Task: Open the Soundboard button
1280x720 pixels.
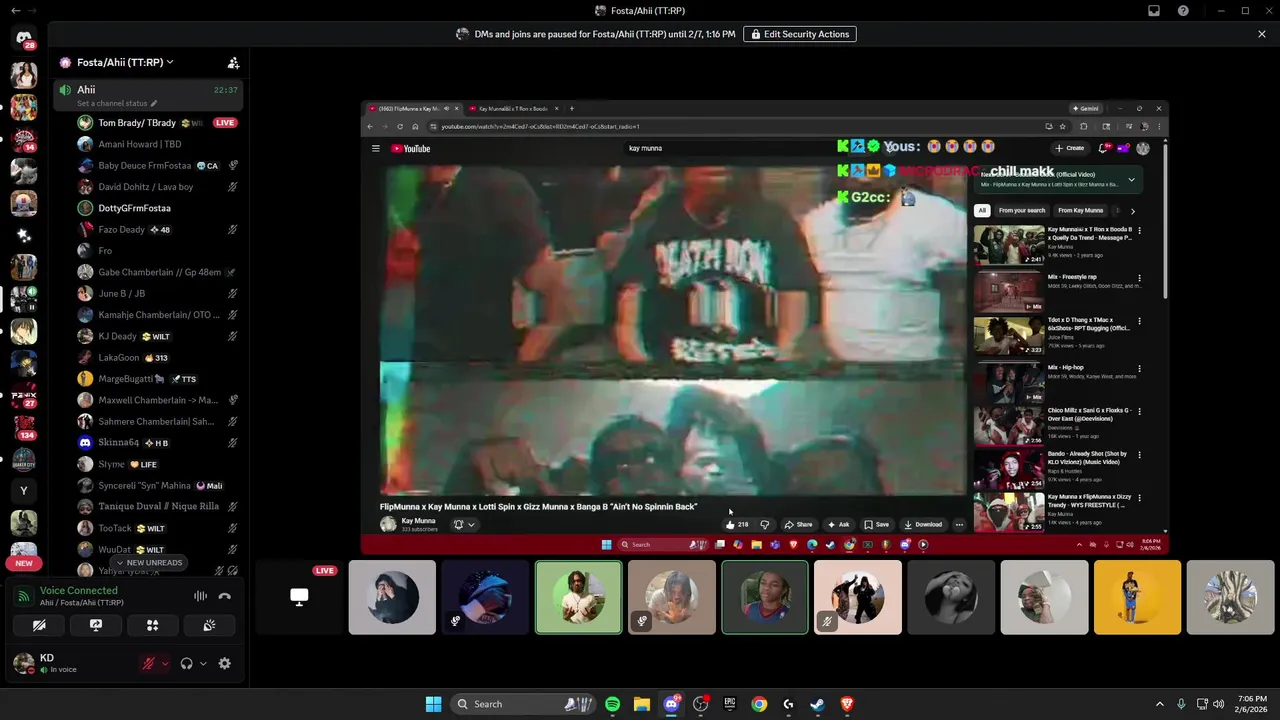Action: [209, 625]
